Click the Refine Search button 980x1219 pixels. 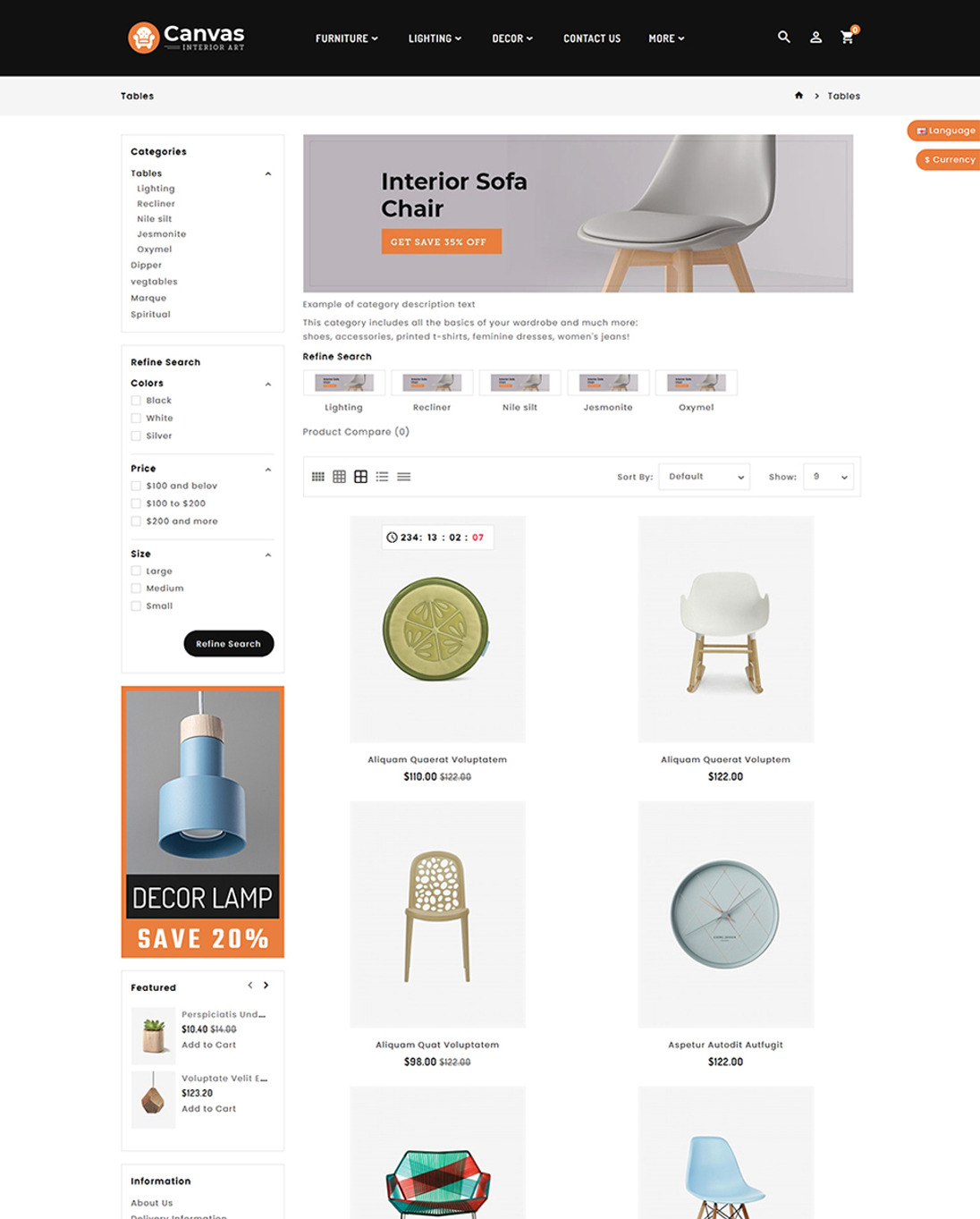click(x=229, y=644)
